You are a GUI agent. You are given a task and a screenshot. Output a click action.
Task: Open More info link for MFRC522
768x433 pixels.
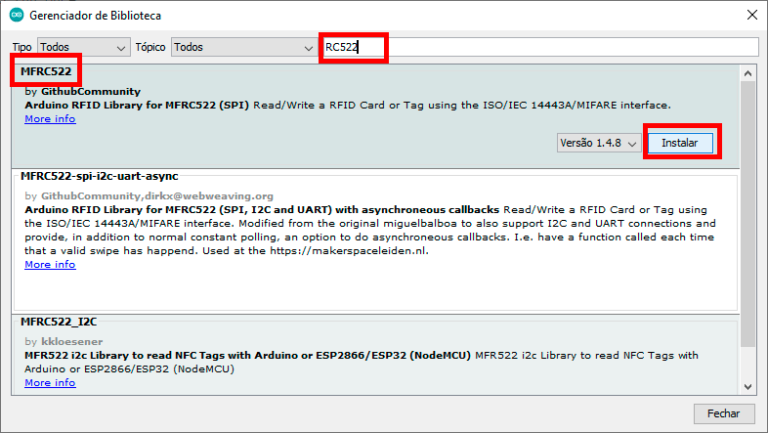pos(50,119)
